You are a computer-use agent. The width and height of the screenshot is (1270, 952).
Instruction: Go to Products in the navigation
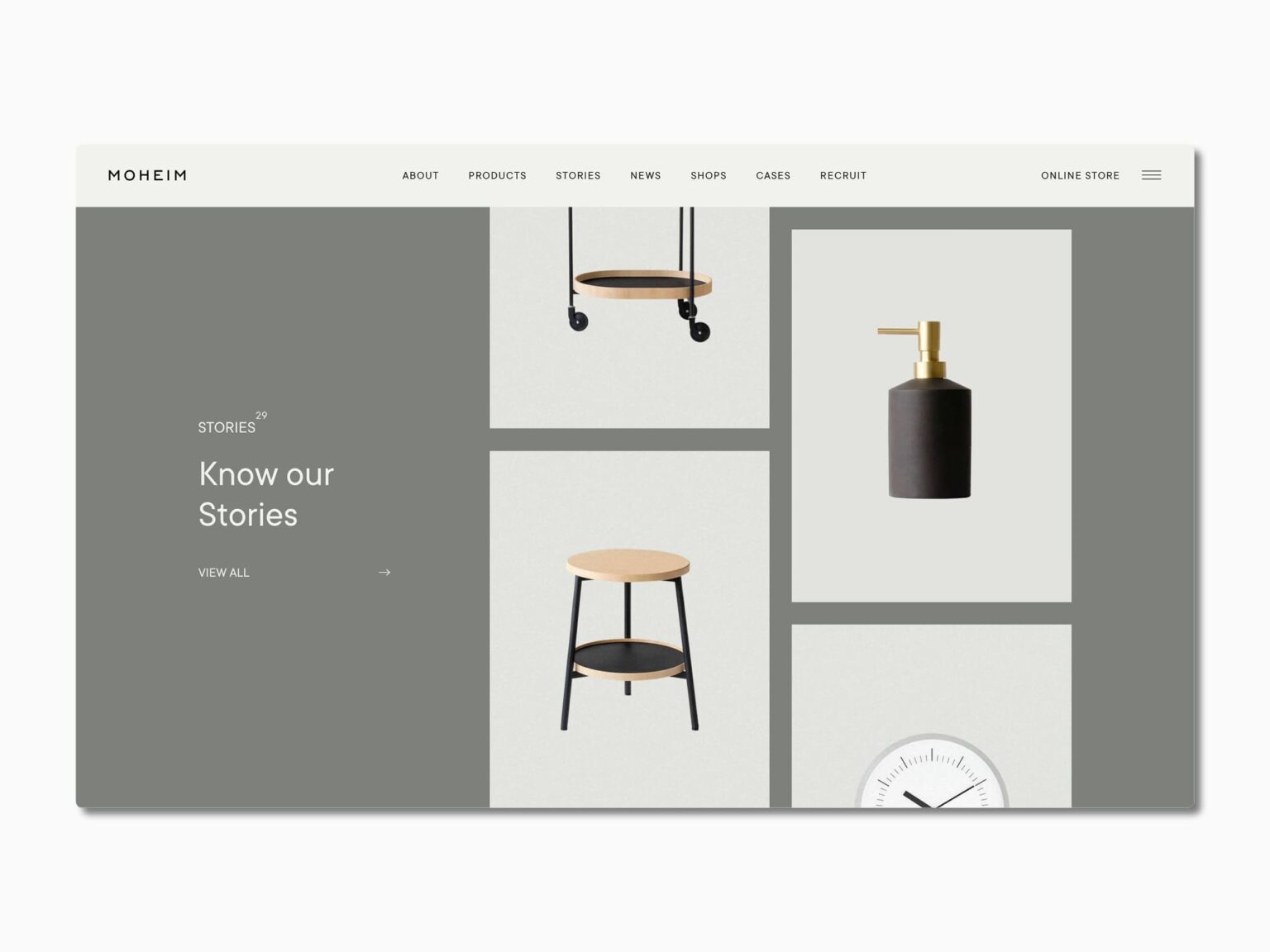point(497,175)
